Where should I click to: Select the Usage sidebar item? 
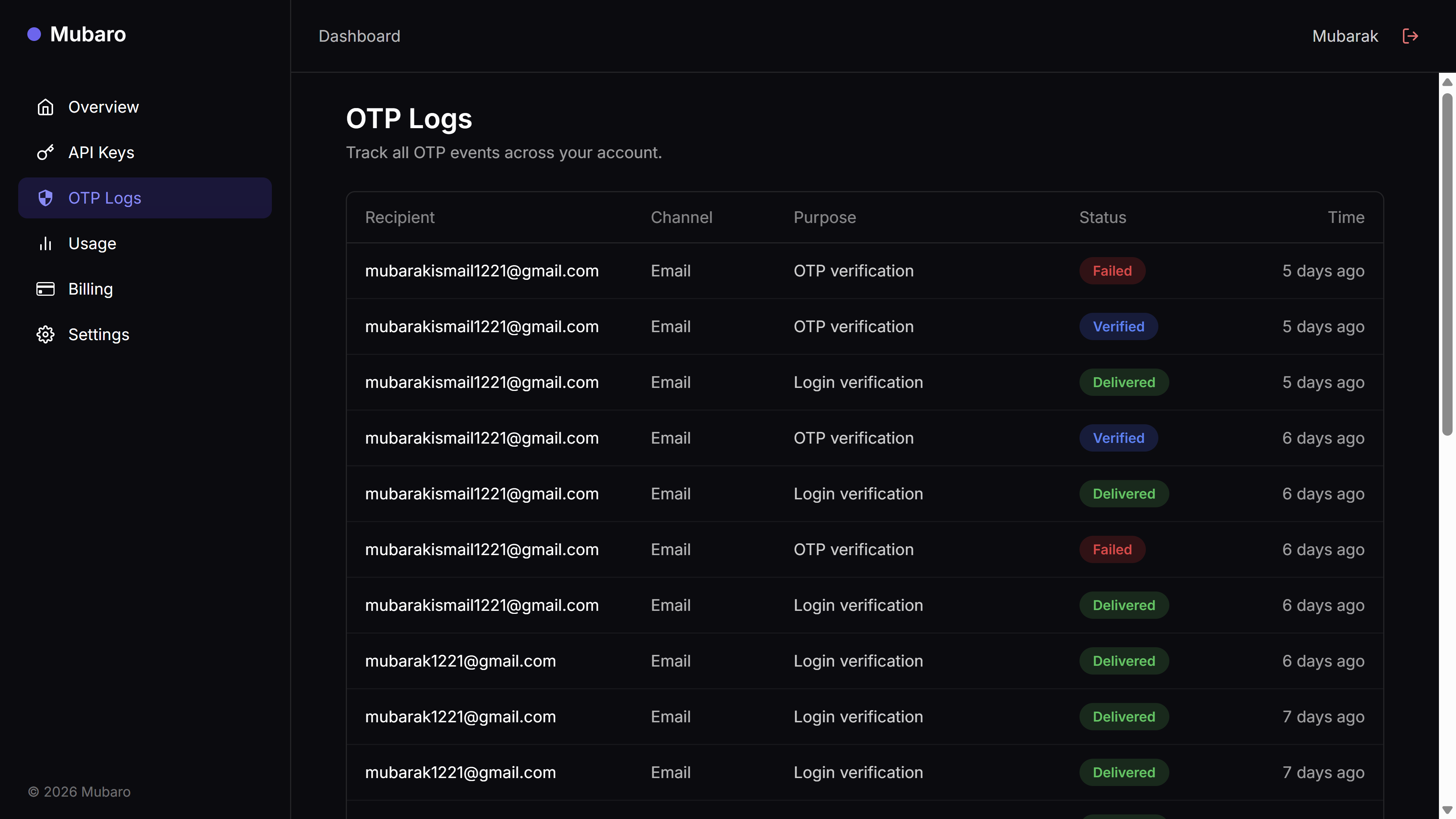coord(145,243)
